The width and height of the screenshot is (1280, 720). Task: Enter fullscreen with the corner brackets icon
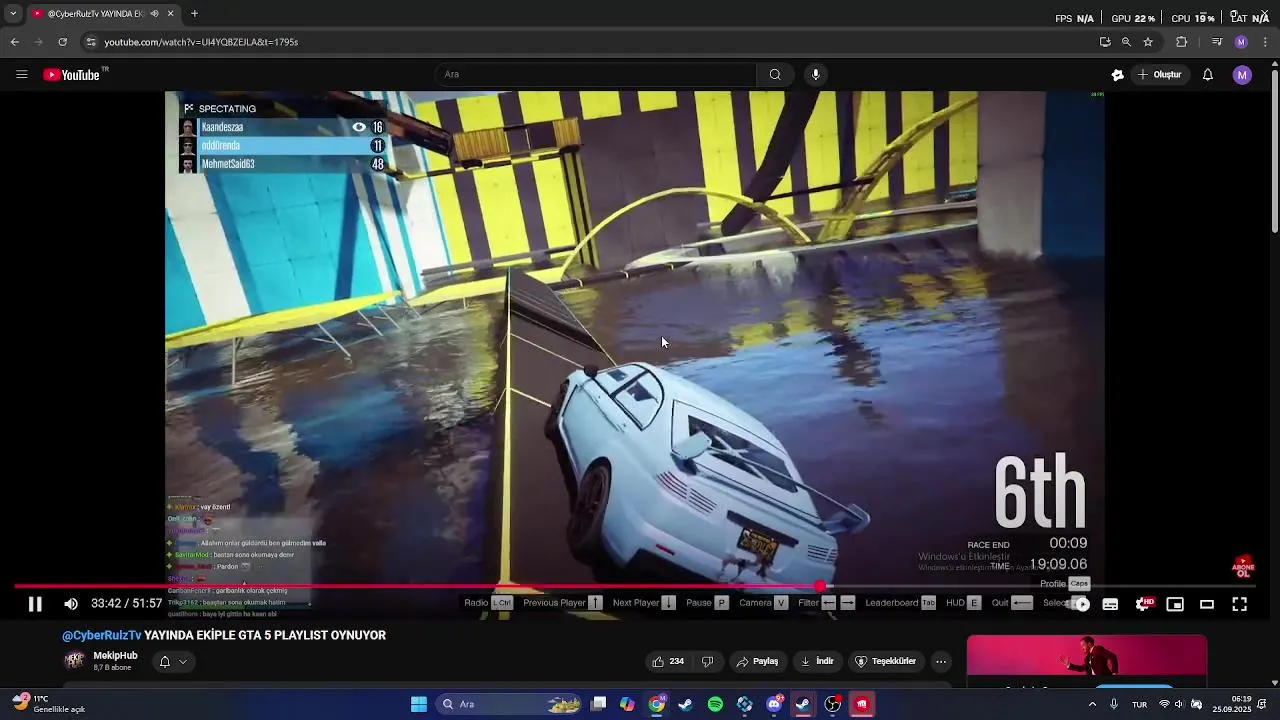pos(1239,604)
